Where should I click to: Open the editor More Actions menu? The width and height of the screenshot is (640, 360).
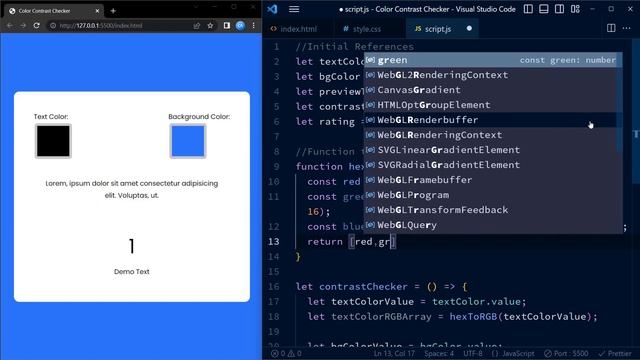tap(627, 28)
